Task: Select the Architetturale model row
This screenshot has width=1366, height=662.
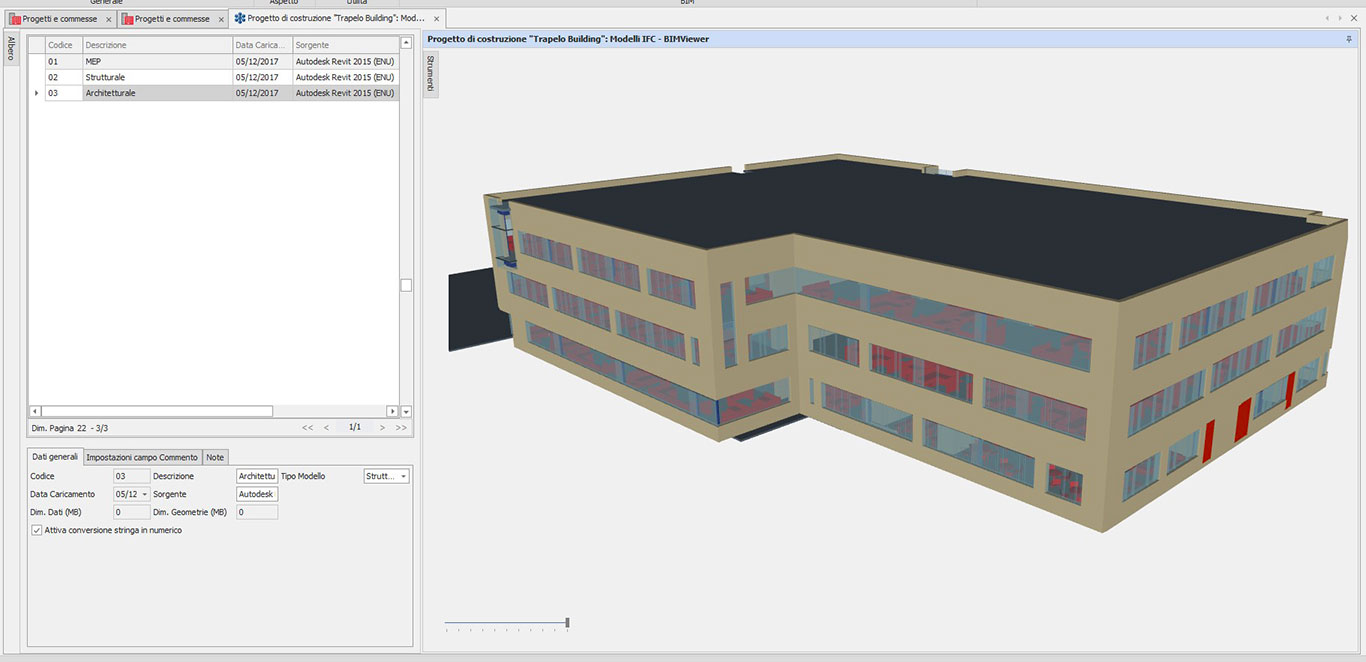Action: tap(213, 93)
